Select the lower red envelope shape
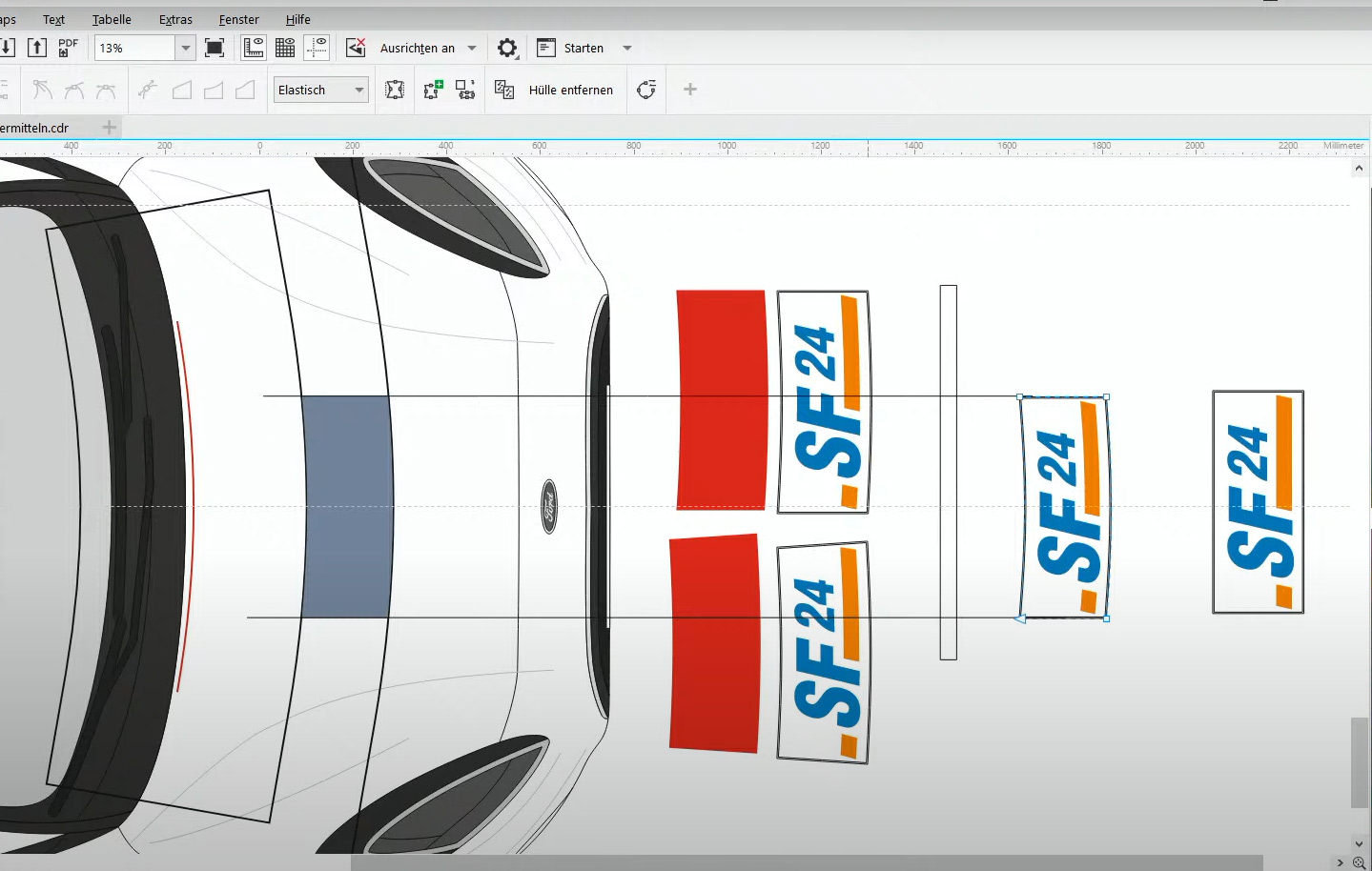Image resolution: width=1372 pixels, height=871 pixels. tap(715, 643)
